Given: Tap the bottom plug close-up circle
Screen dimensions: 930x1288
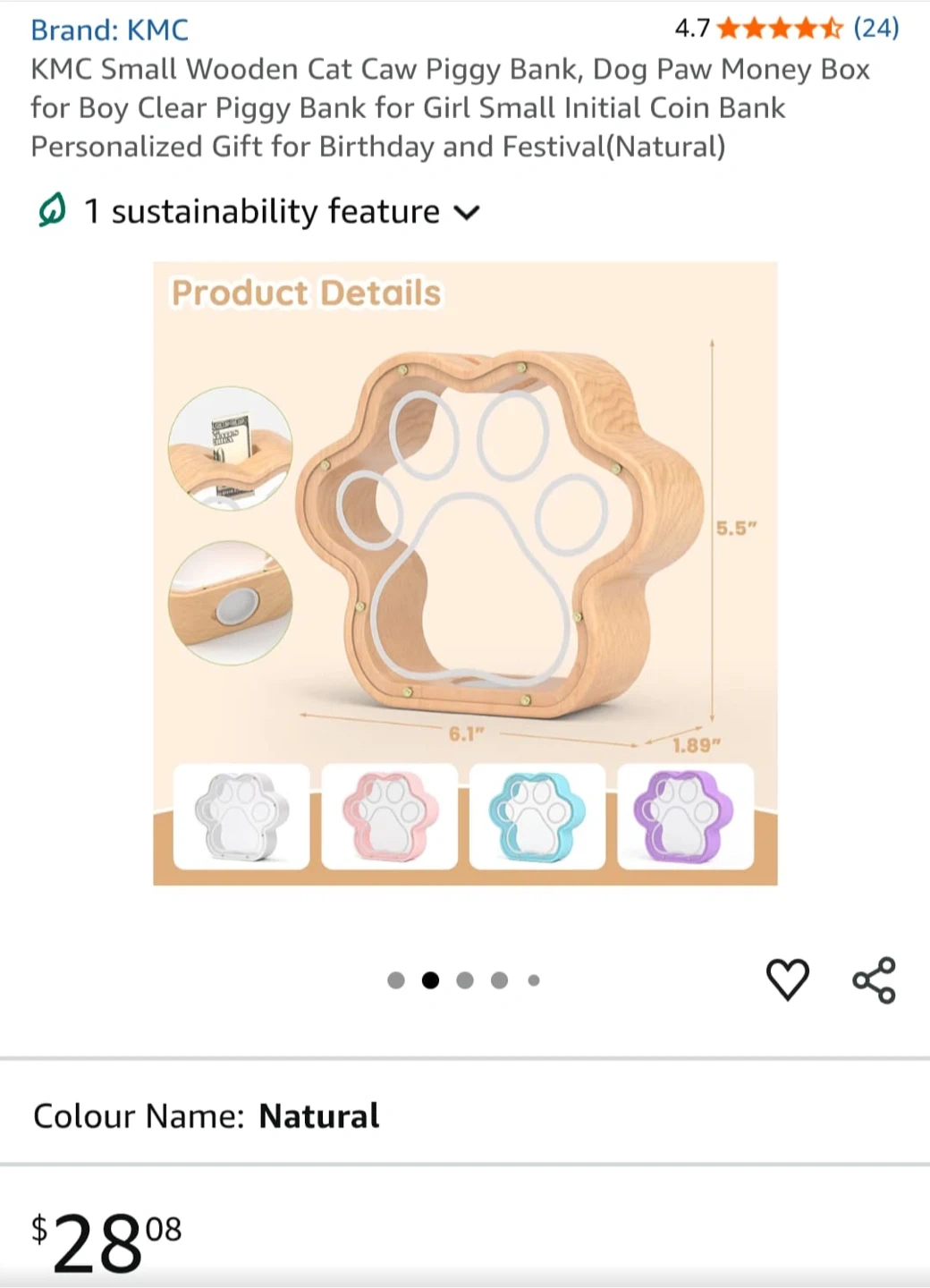Looking at the screenshot, I should (231, 603).
